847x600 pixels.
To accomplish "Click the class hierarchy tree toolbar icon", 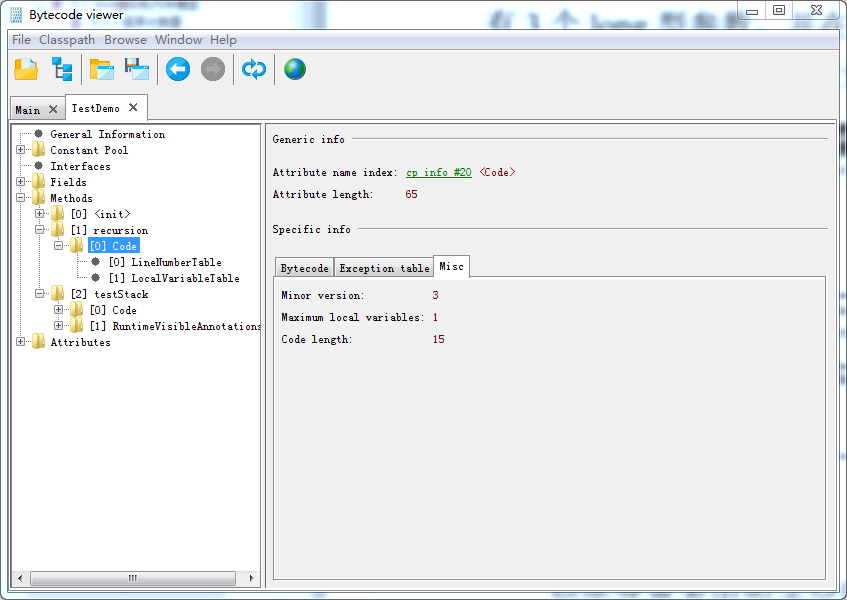I will [x=62, y=69].
